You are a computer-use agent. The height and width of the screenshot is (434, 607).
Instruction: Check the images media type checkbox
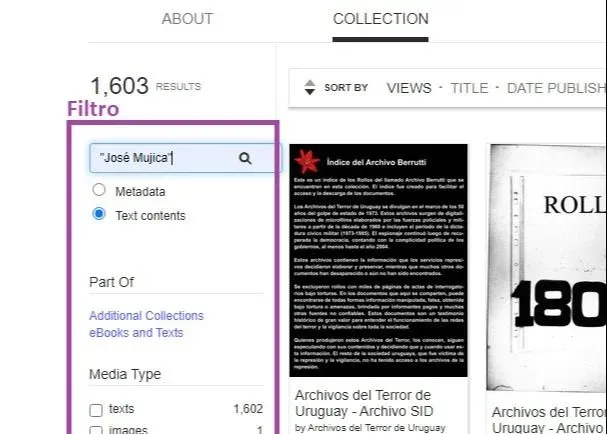coord(96,430)
